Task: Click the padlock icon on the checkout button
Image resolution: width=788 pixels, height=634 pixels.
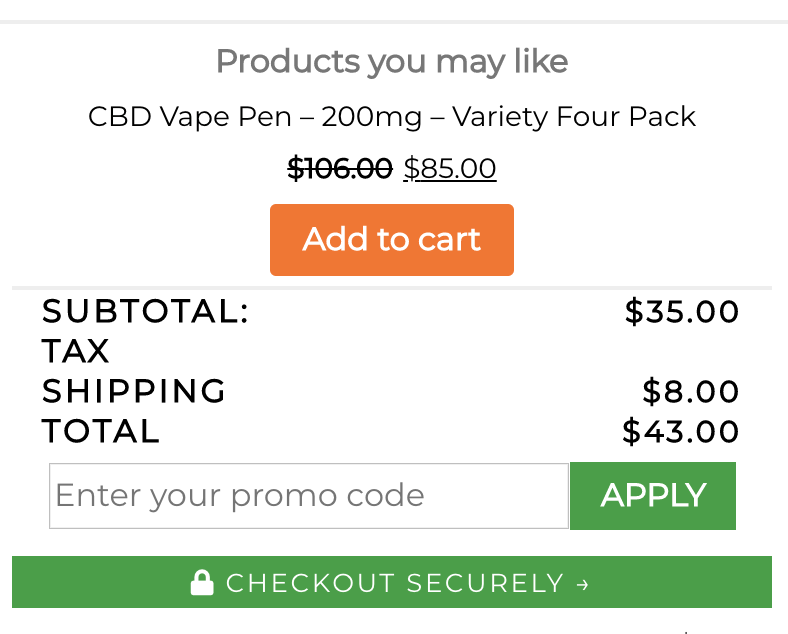Action: point(202,583)
